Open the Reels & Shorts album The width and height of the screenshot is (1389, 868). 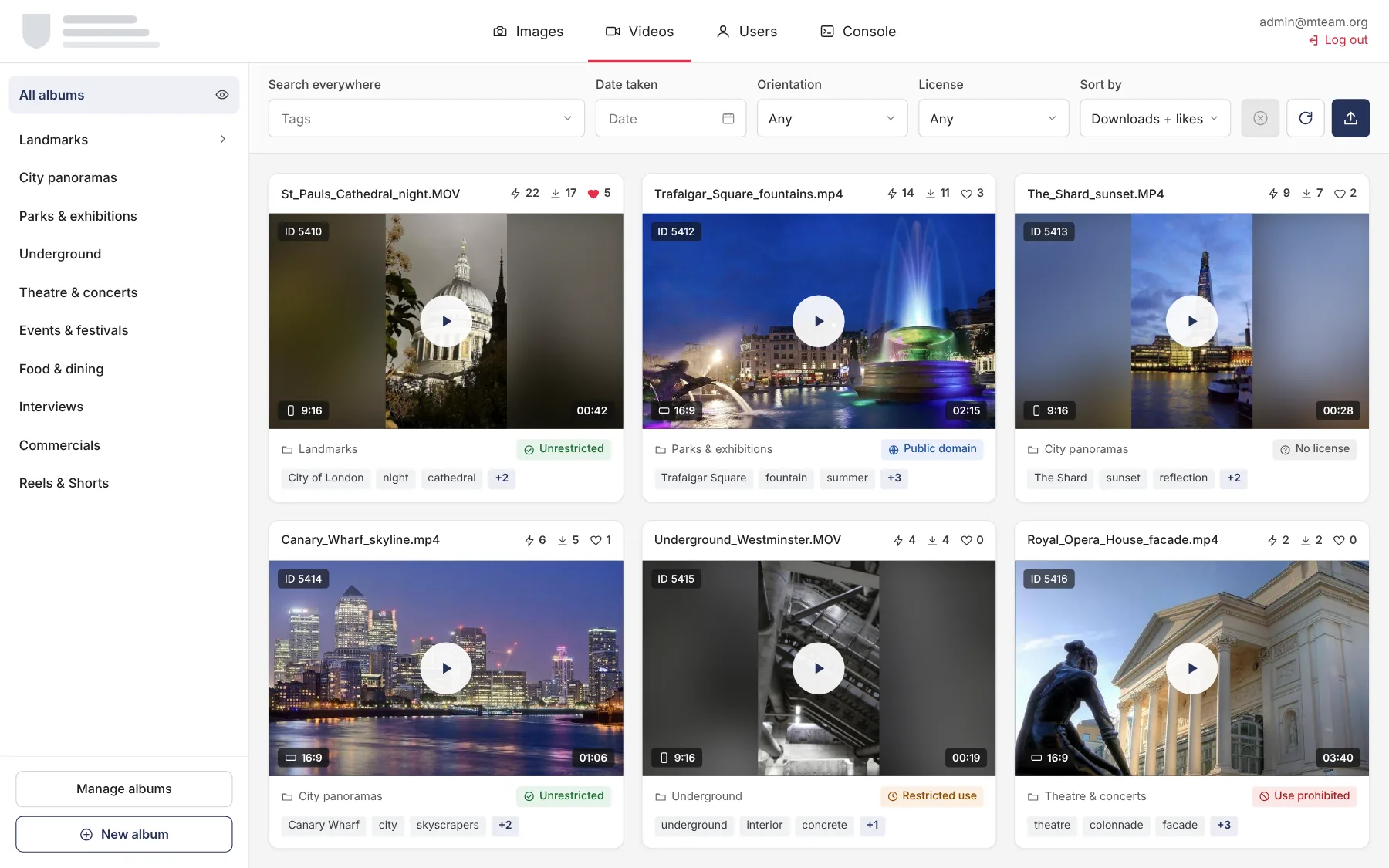point(124,483)
